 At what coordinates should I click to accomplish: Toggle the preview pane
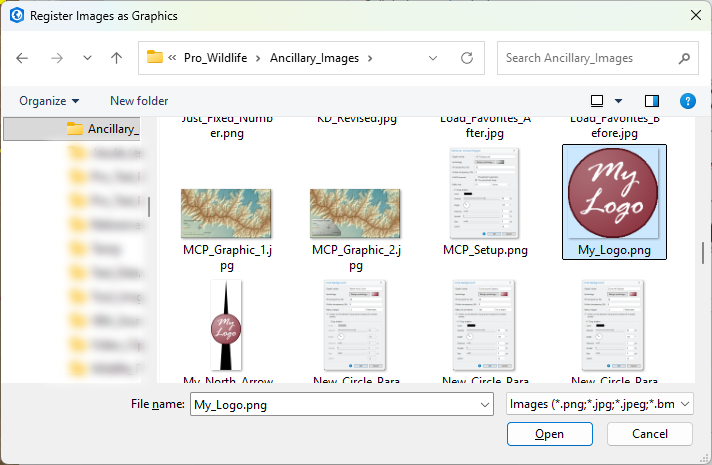pos(652,101)
